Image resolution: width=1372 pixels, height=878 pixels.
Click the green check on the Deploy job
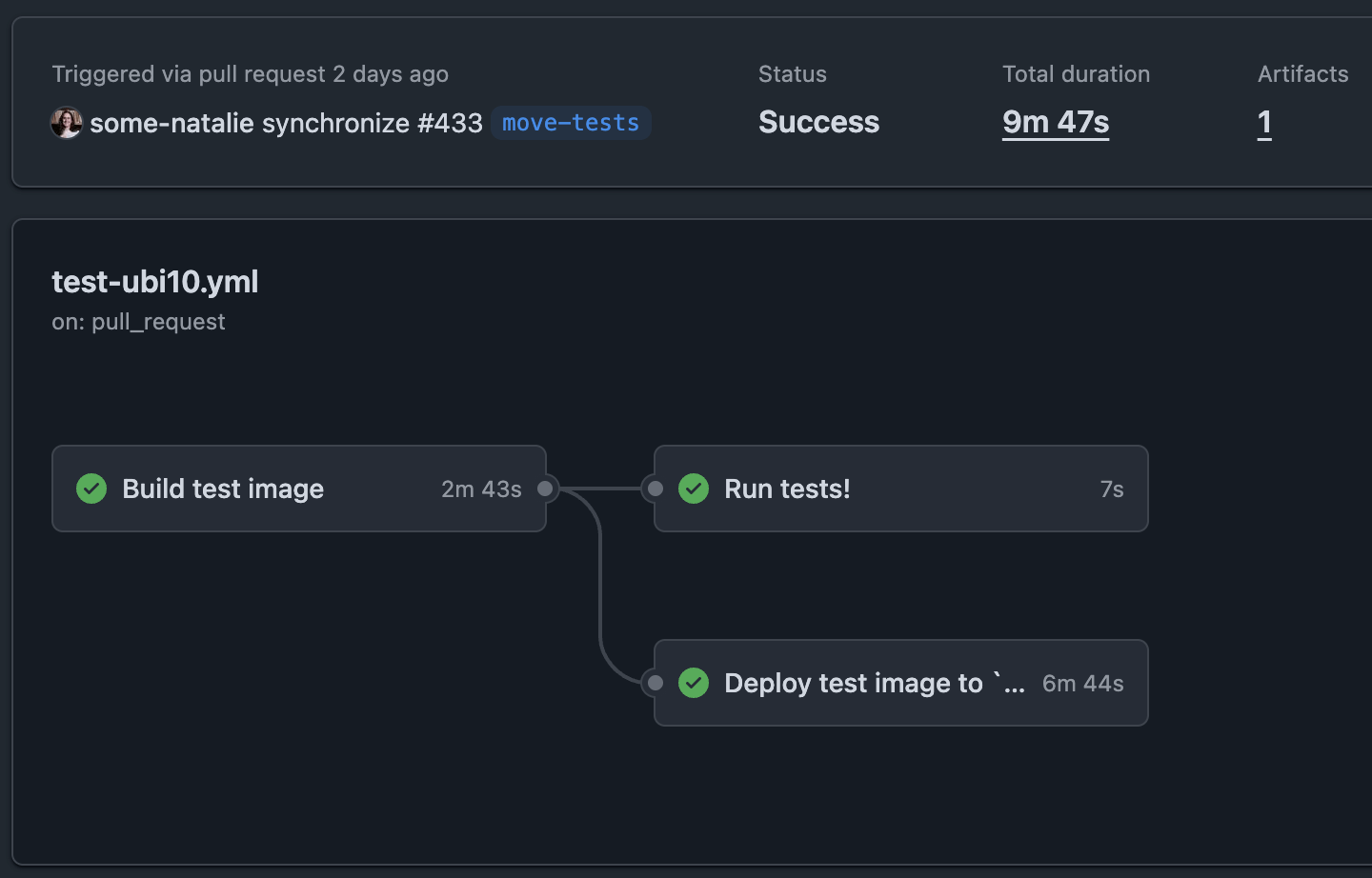(694, 683)
